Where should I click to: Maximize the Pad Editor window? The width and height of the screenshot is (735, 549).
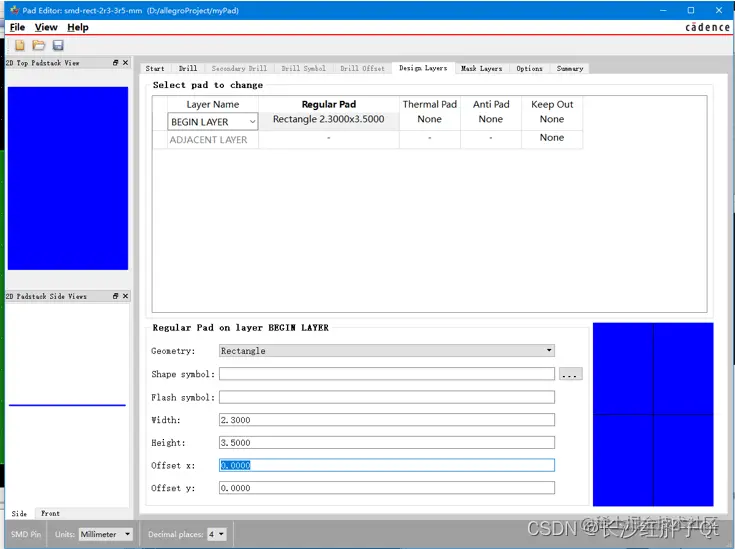[x=691, y=10]
